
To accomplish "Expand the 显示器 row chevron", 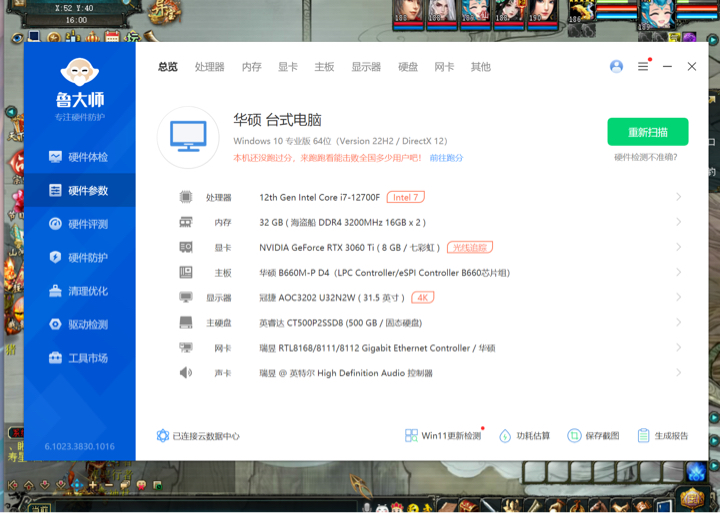I will pos(678,298).
